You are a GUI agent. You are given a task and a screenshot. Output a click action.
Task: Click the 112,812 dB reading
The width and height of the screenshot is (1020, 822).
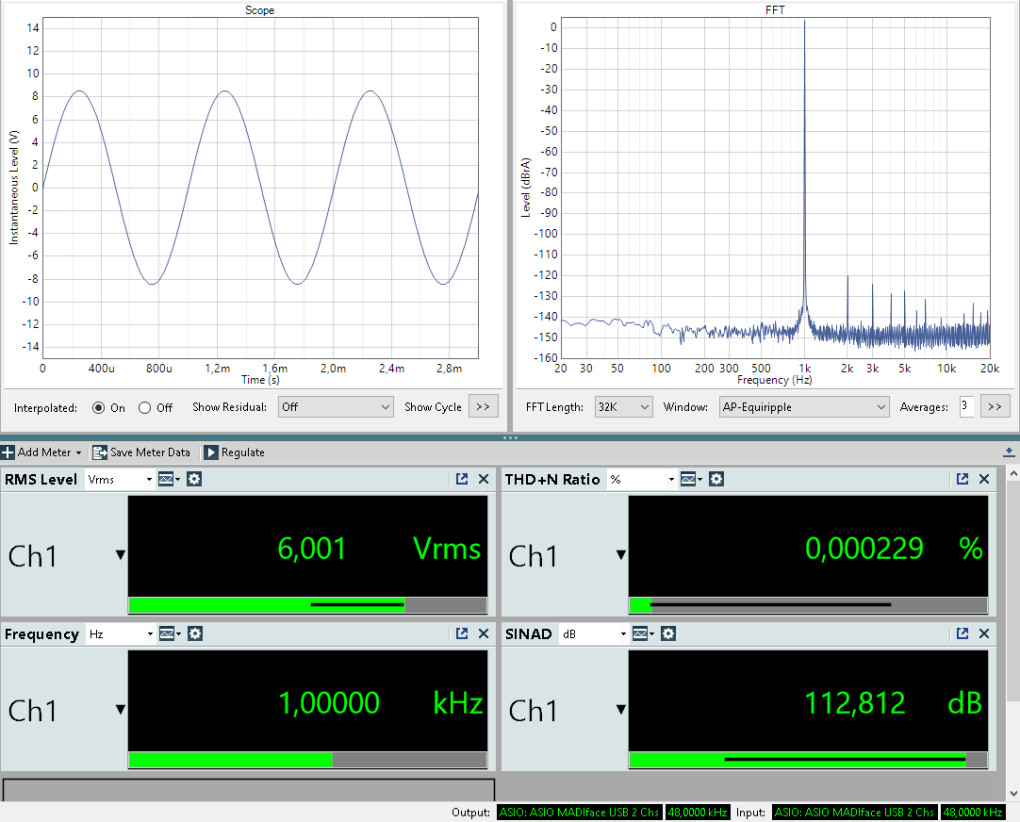pyautogui.click(x=893, y=703)
